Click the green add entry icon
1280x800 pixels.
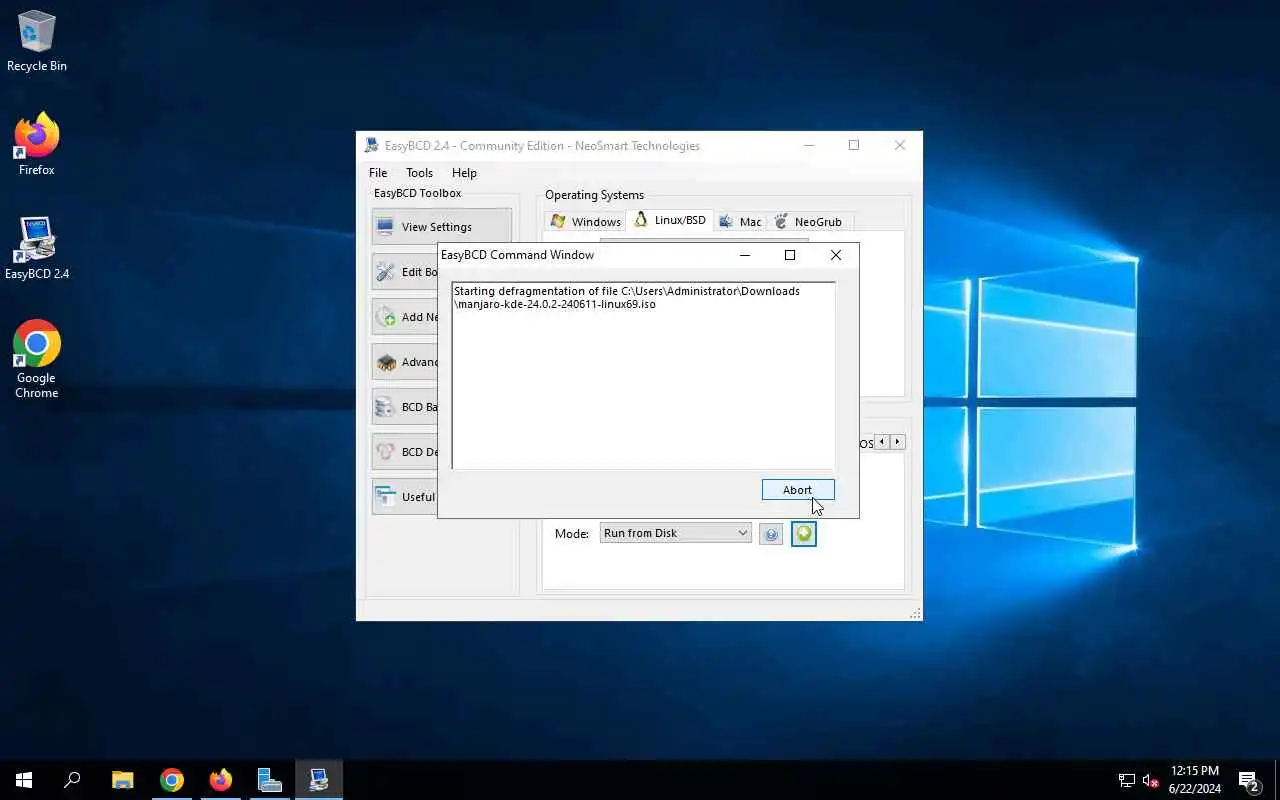[804, 535]
